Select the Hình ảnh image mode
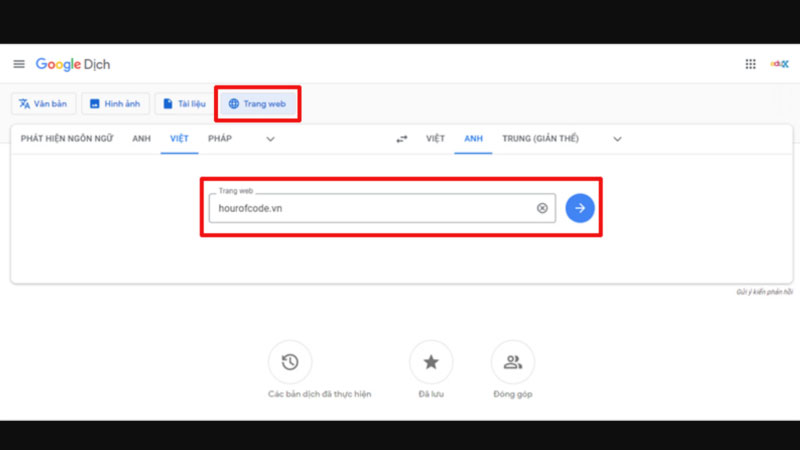This screenshot has width=800, height=450. click(116, 104)
